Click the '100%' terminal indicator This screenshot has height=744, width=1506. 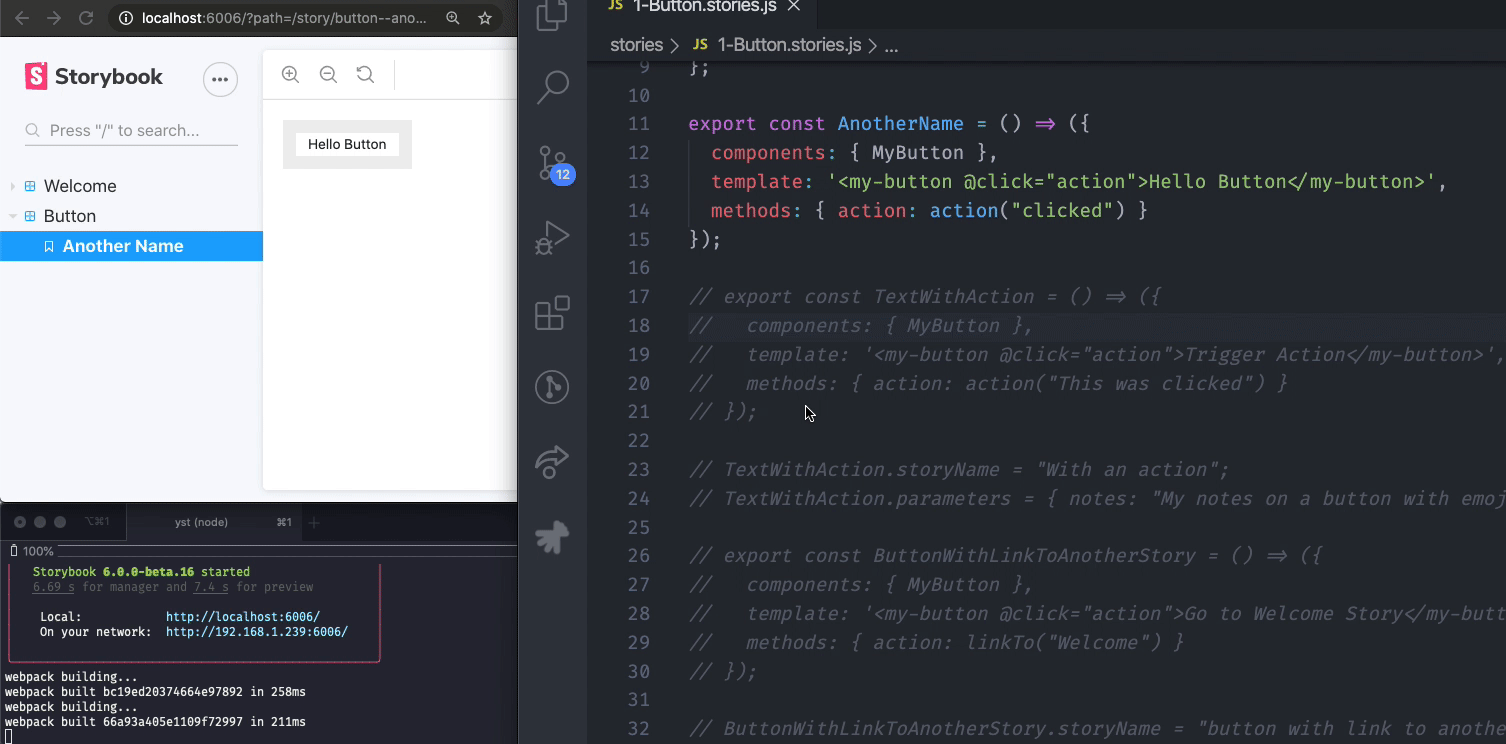pyautogui.click(x=38, y=551)
